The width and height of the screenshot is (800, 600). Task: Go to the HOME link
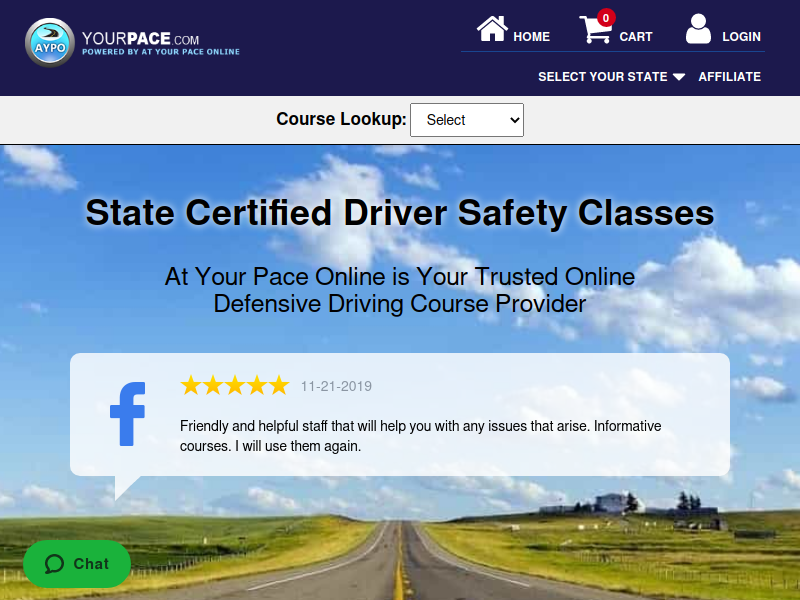531,37
